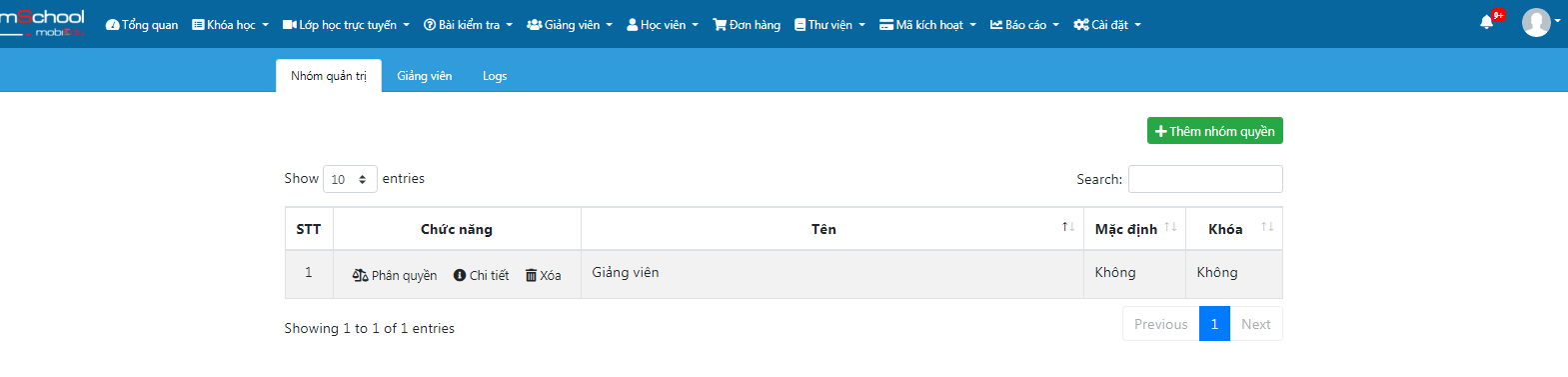This screenshot has width=1568, height=377.
Task: Expand the Cài đặt settings menu
Action: point(1107,25)
